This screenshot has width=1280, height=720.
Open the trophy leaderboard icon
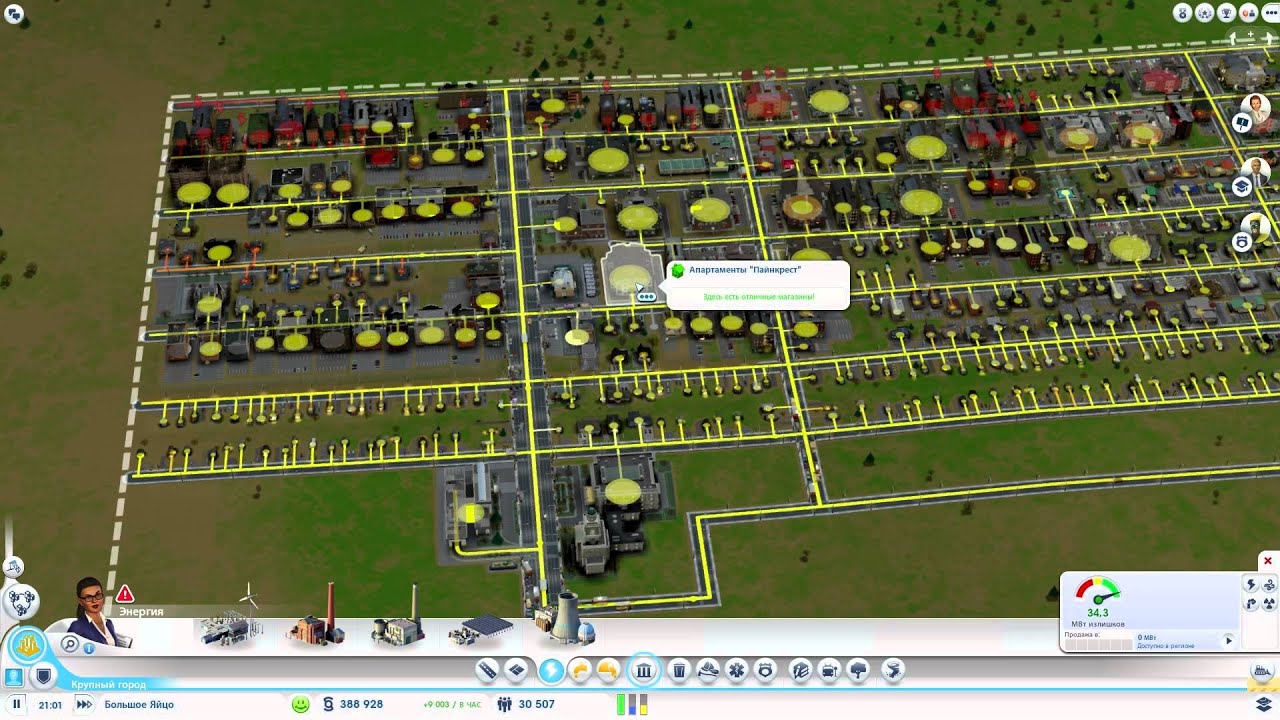point(1225,13)
